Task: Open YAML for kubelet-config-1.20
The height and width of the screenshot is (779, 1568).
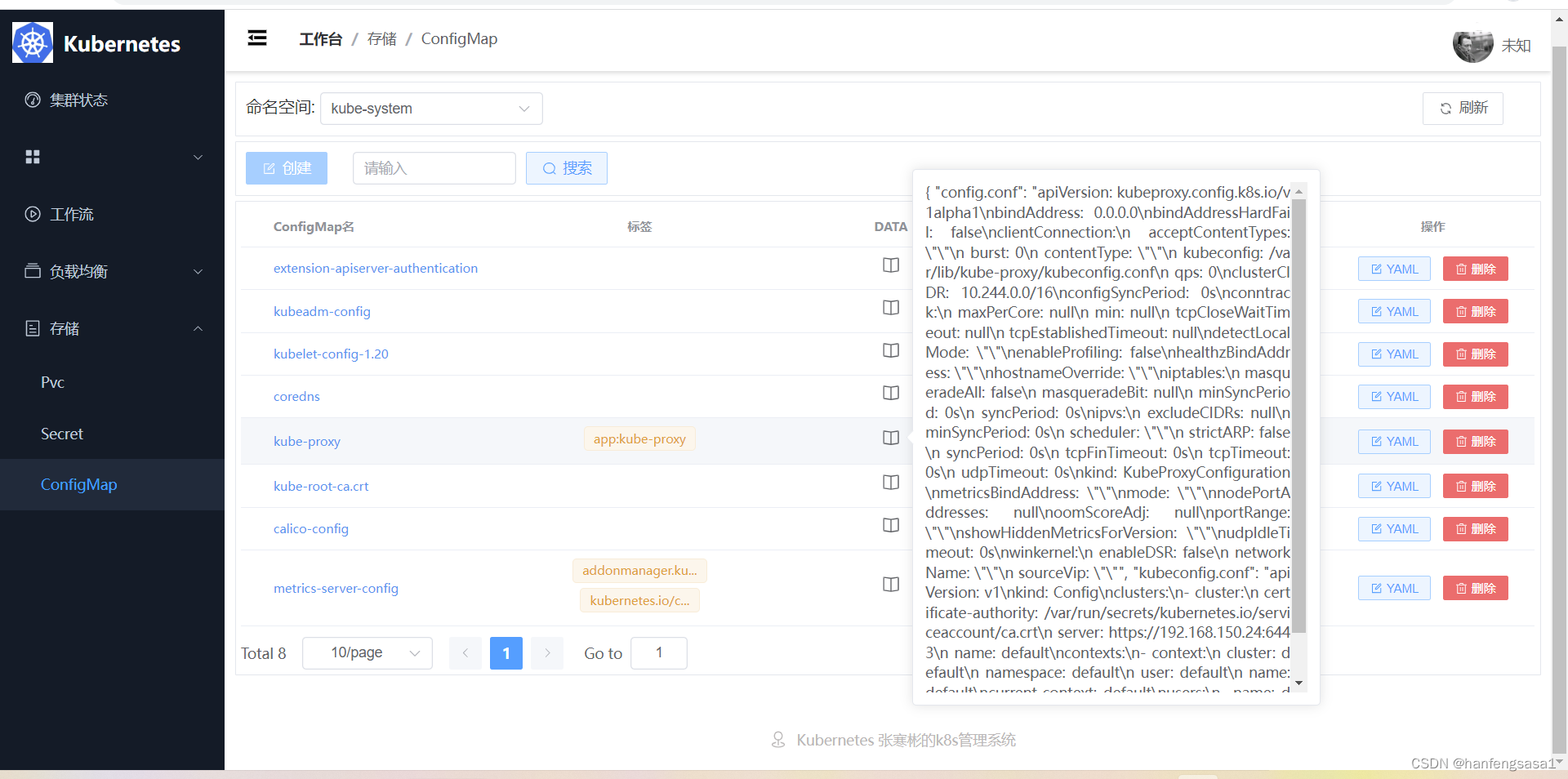Action: (x=1394, y=354)
